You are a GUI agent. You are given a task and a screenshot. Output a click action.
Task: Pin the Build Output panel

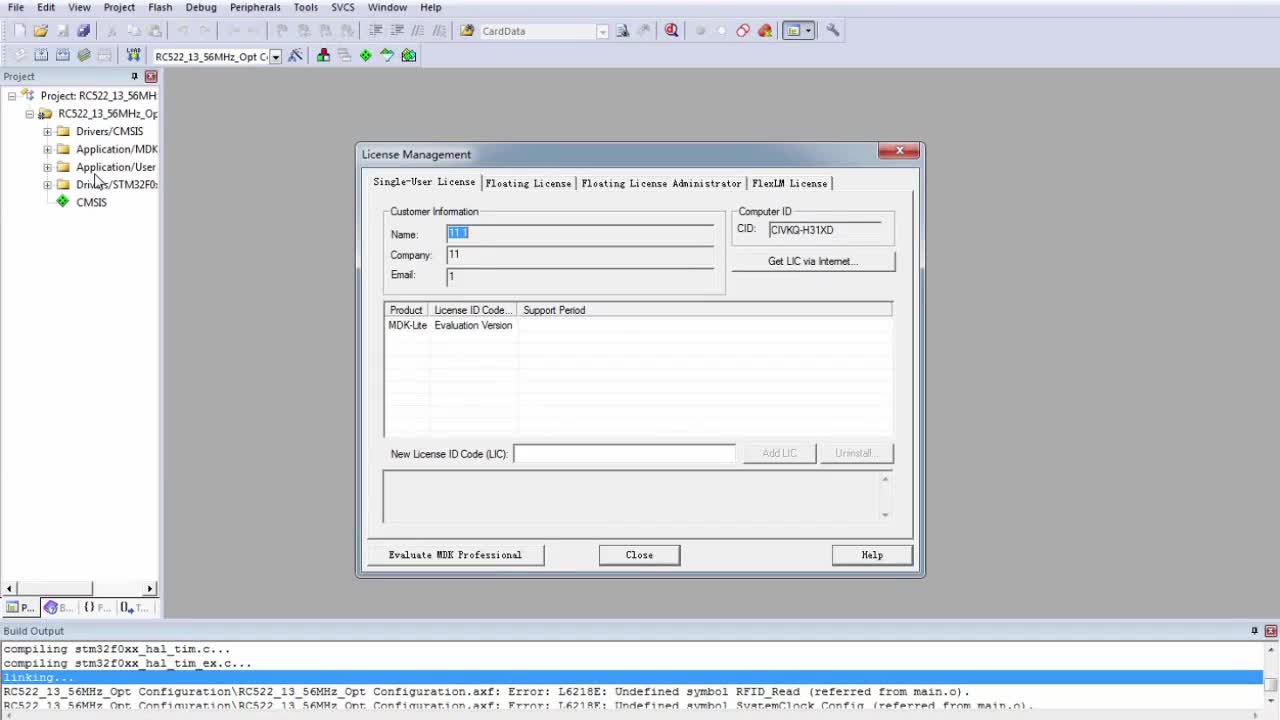coord(1254,631)
